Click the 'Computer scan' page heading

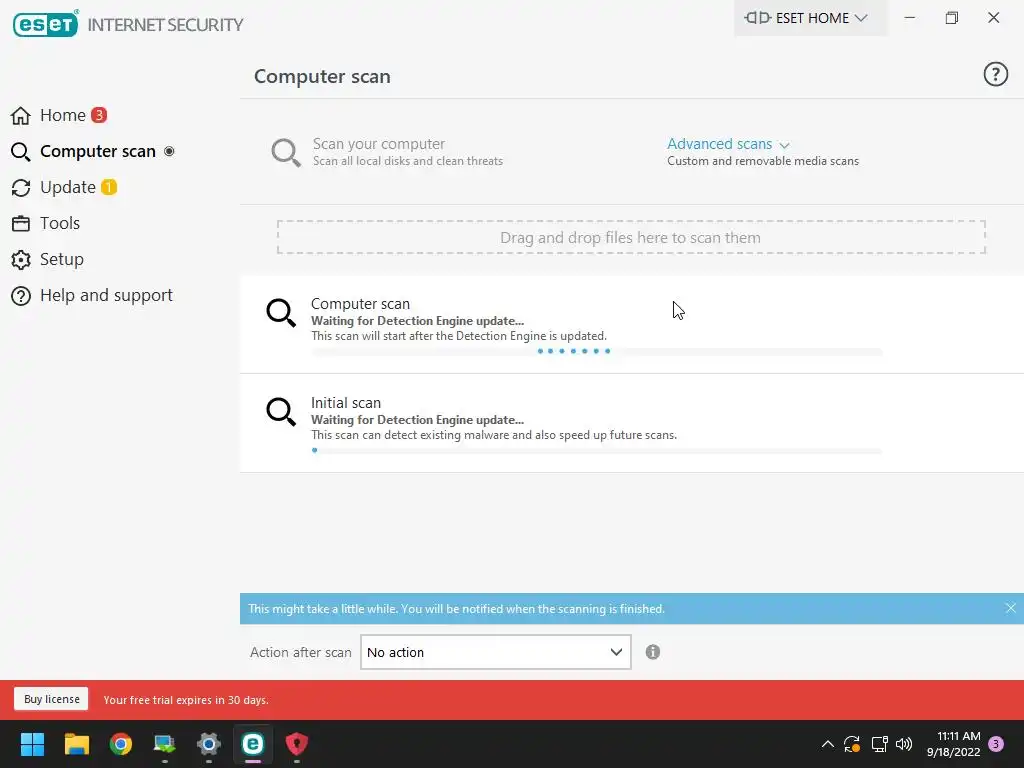coord(322,76)
